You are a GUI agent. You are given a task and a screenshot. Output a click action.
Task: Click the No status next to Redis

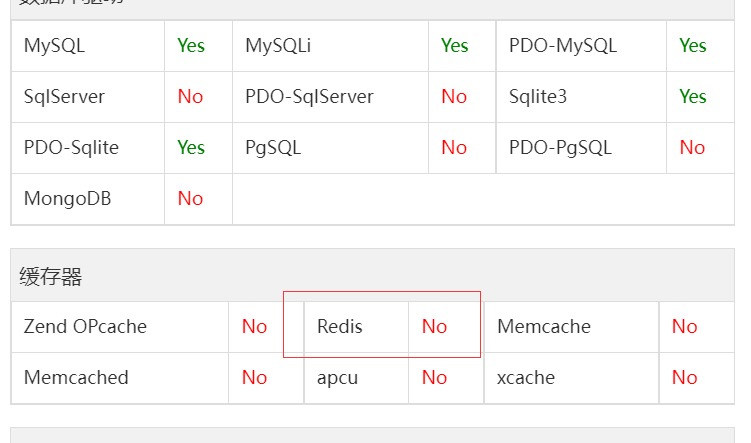coord(434,327)
